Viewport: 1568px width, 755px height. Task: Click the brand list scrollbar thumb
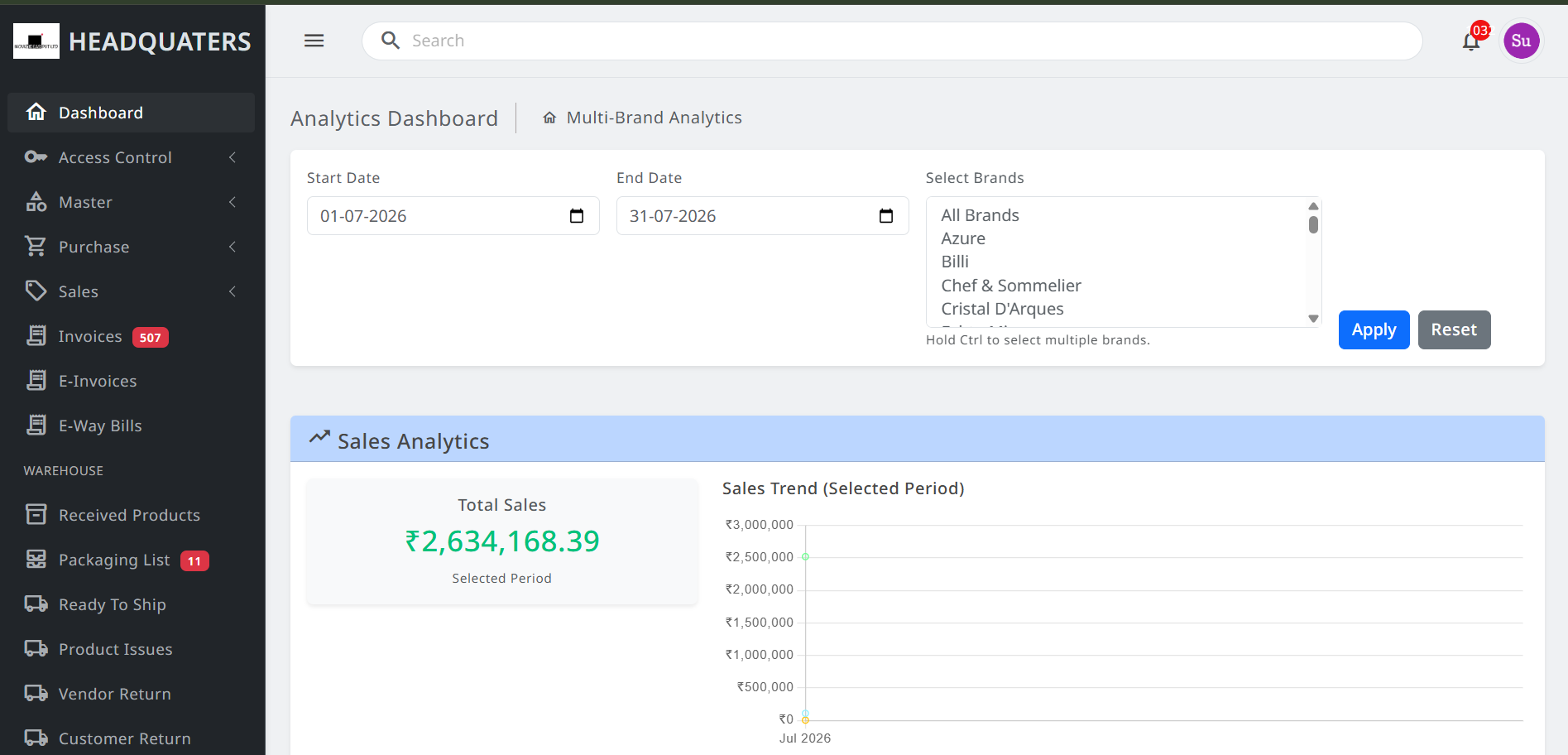[x=1313, y=224]
